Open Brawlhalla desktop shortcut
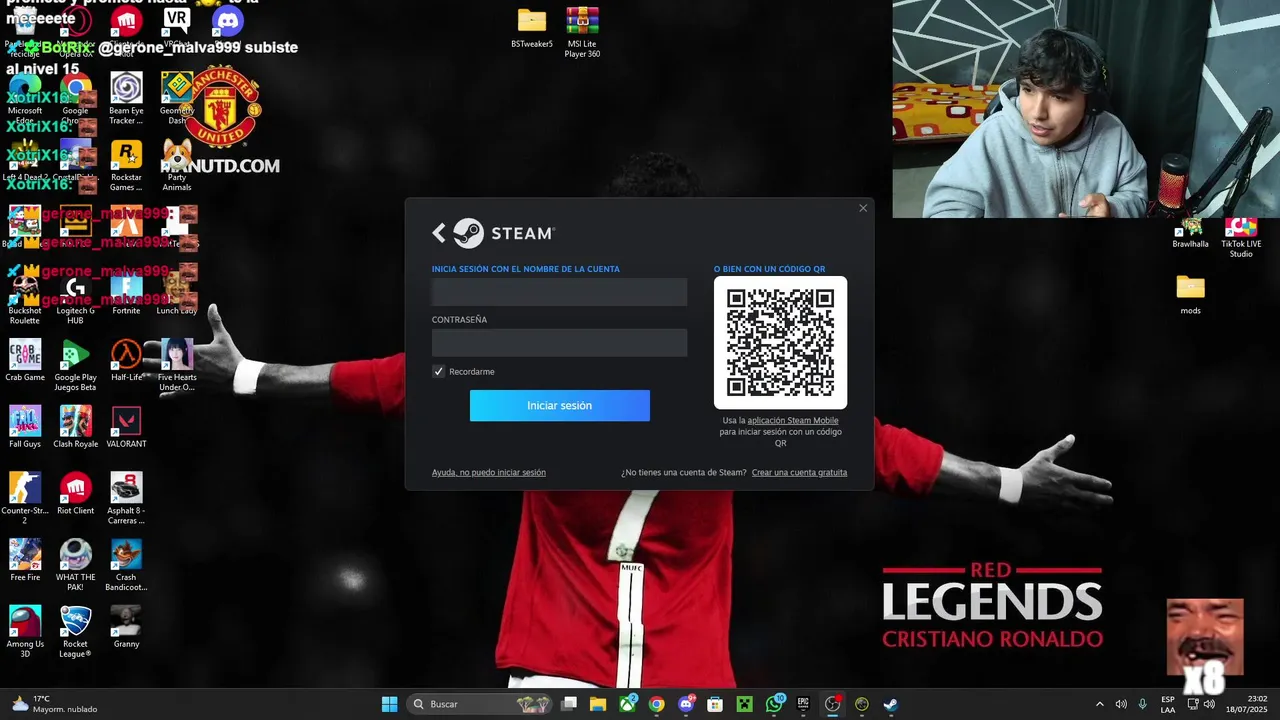The image size is (1280, 720). click(x=1190, y=232)
